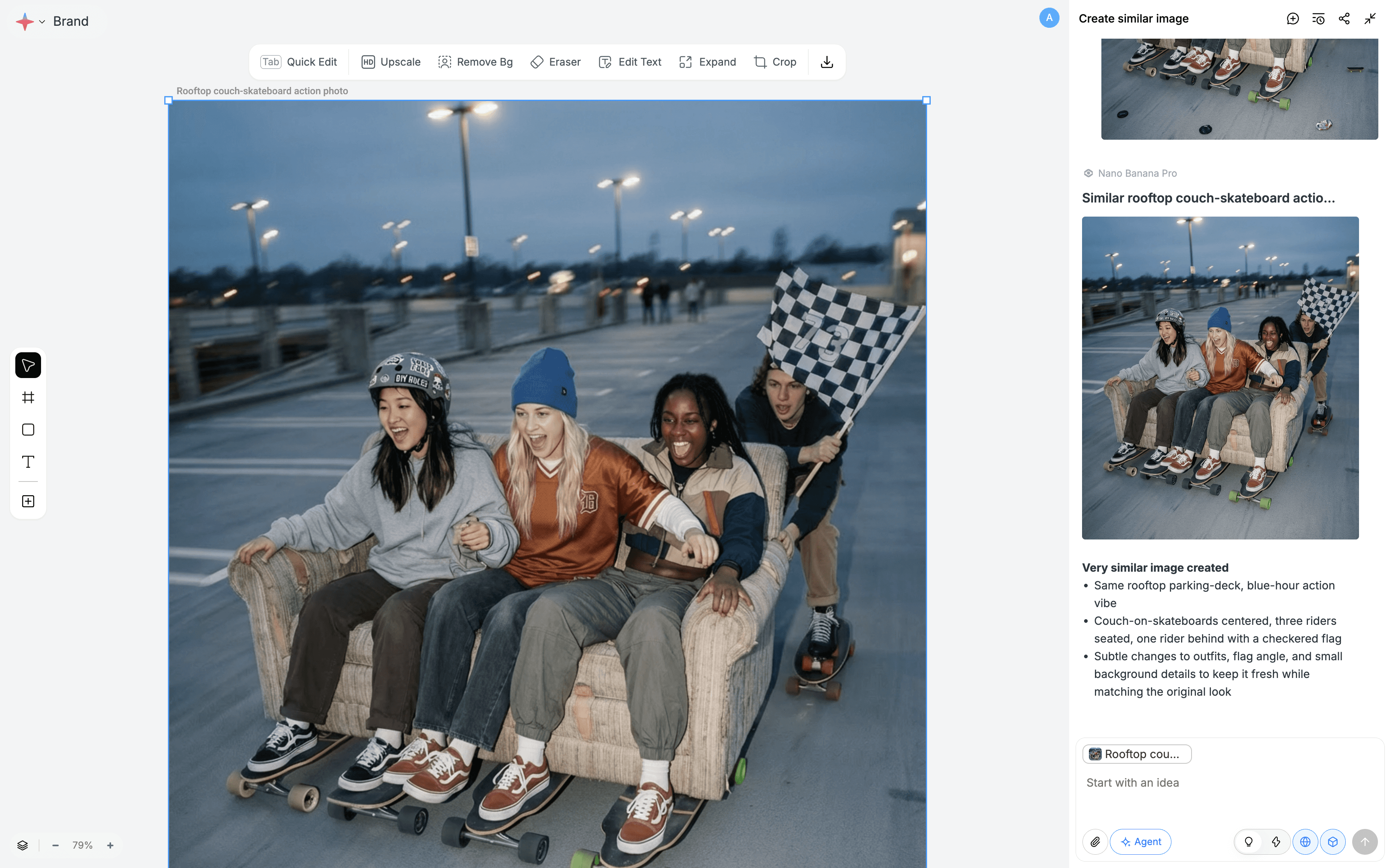Click the share icon in chat panel

1344,19
